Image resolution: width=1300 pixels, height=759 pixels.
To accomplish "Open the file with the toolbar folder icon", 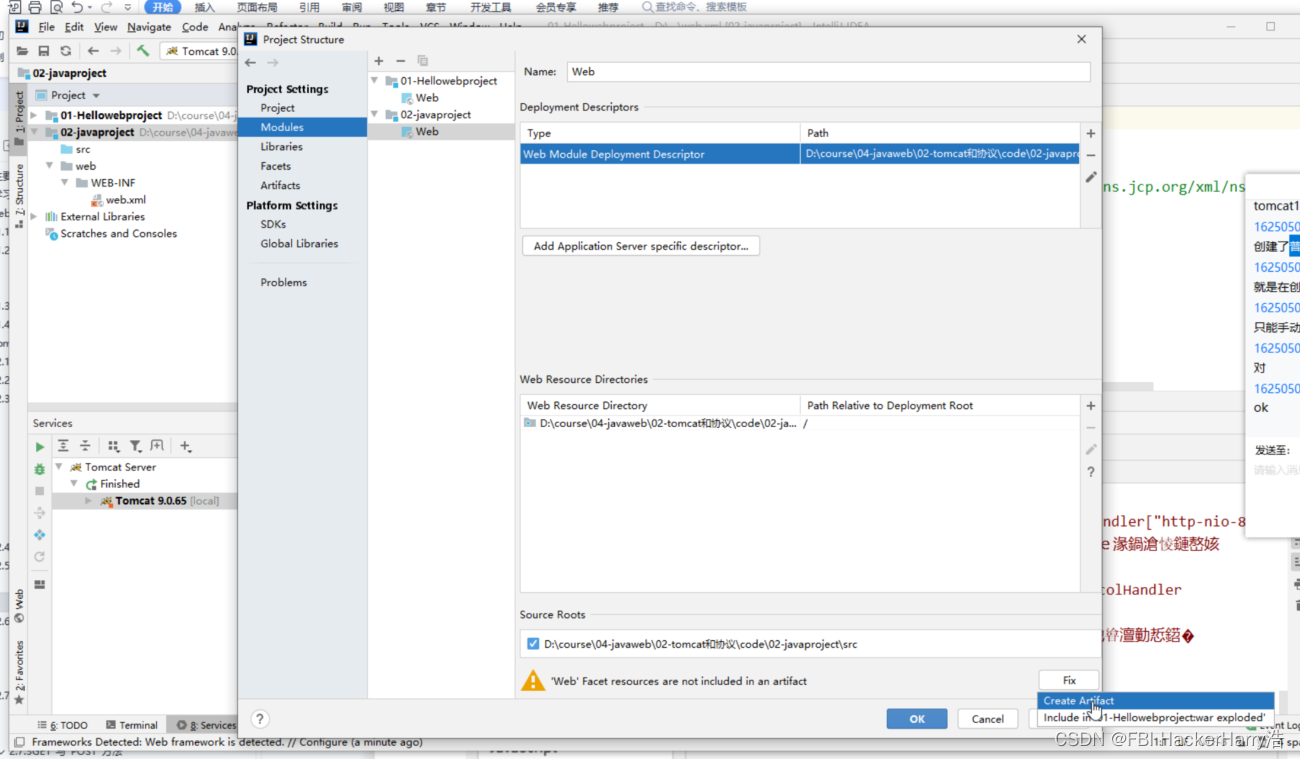I will [x=22, y=51].
